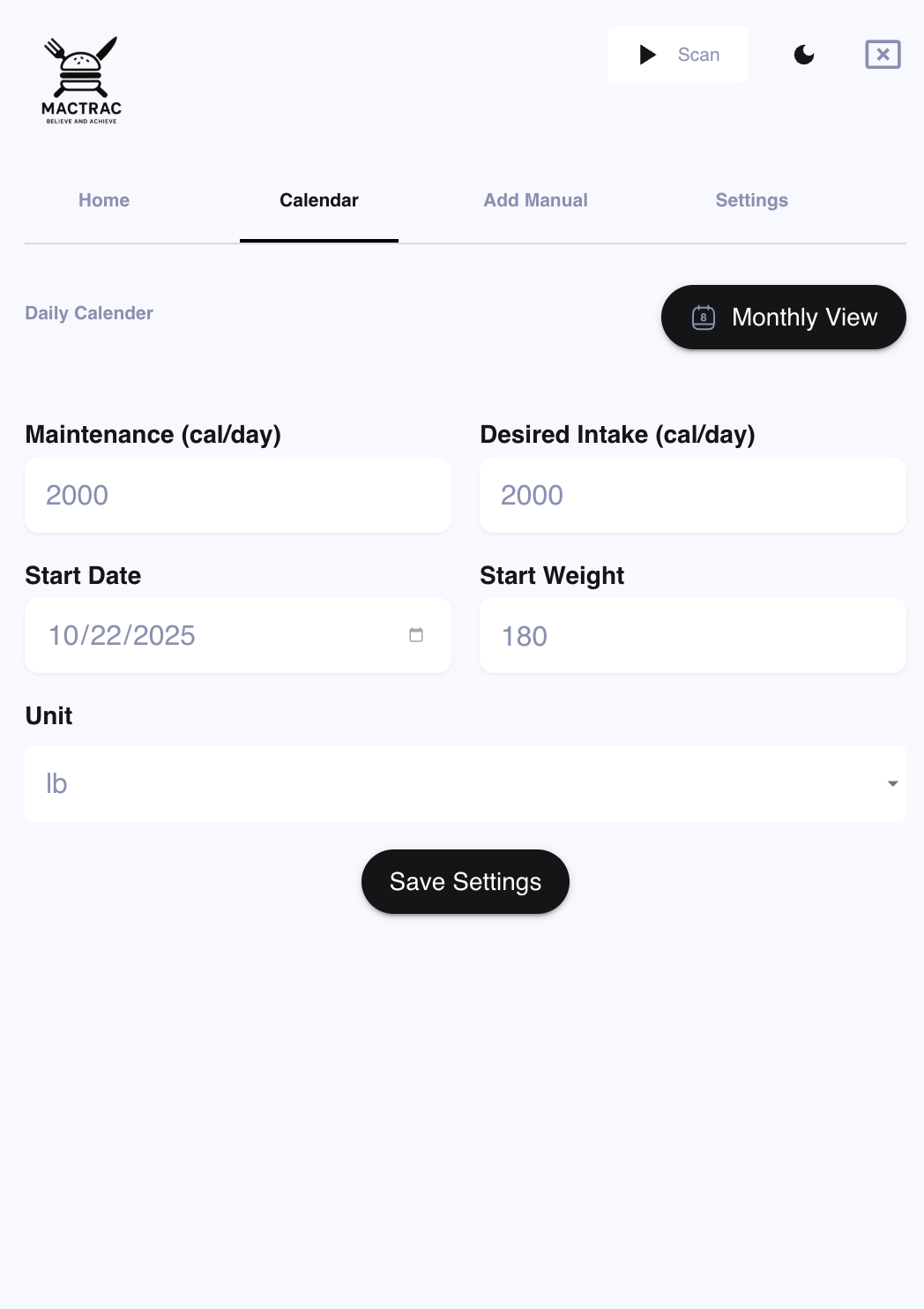Open the Unit dropdown showing lb
924x1309 pixels.
click(466, 783)
